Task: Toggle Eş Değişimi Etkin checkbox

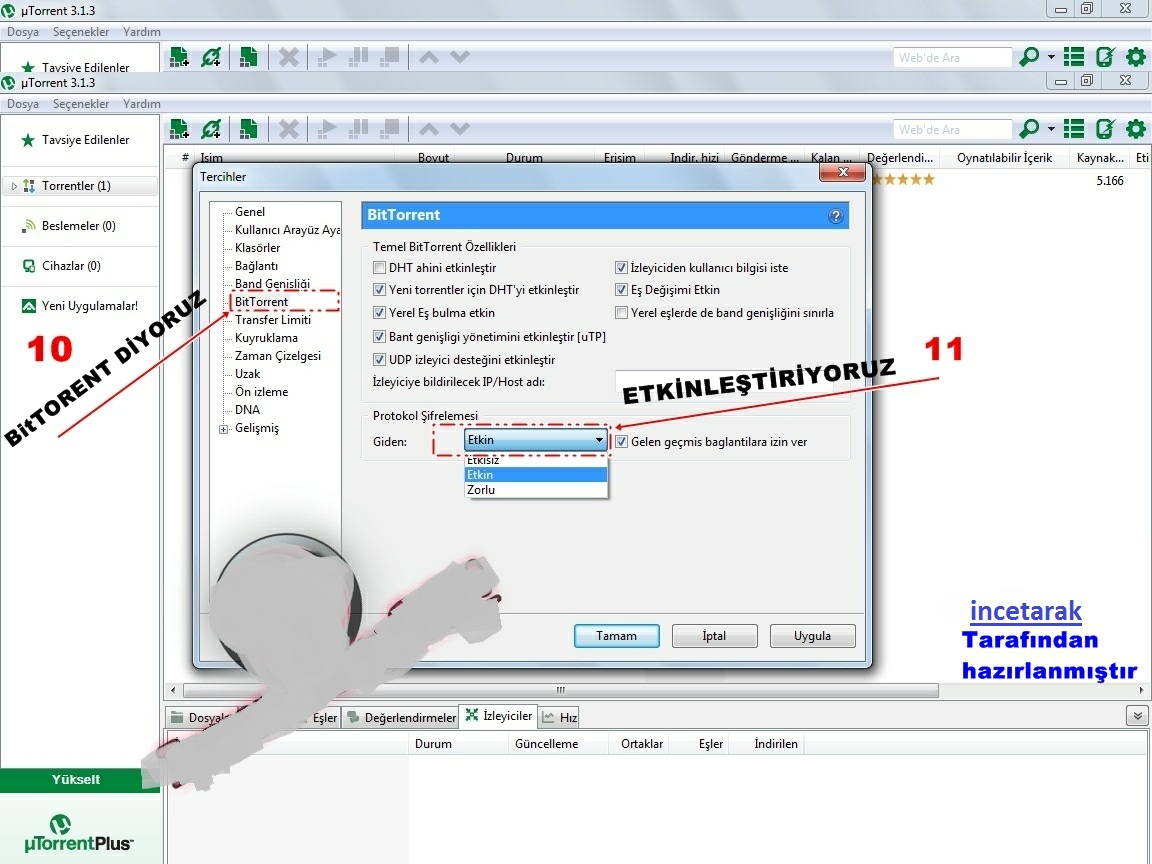Action: [621, 289]
